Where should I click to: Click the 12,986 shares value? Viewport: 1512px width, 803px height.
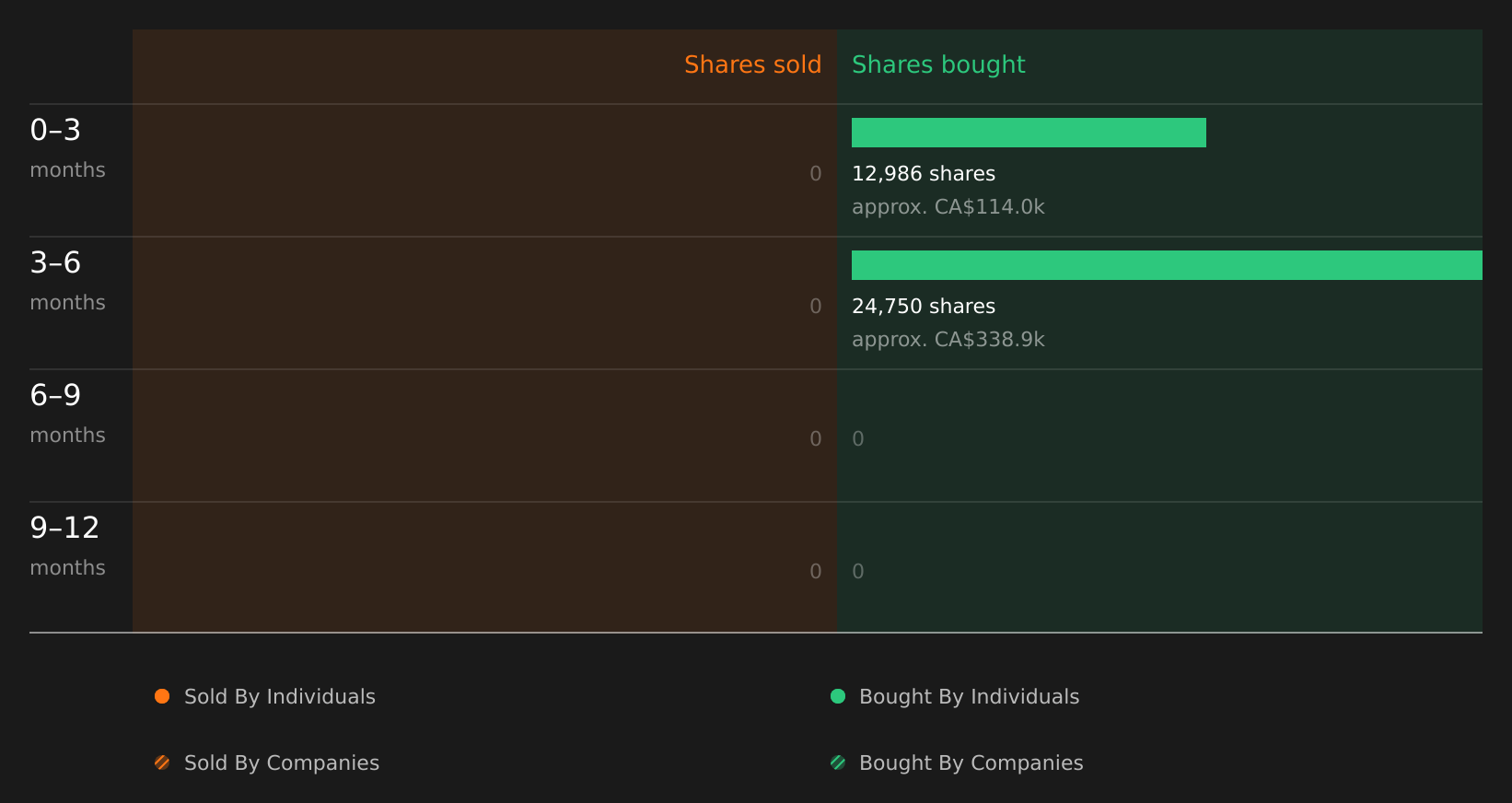pyautogui.click(x=924, y=174)
